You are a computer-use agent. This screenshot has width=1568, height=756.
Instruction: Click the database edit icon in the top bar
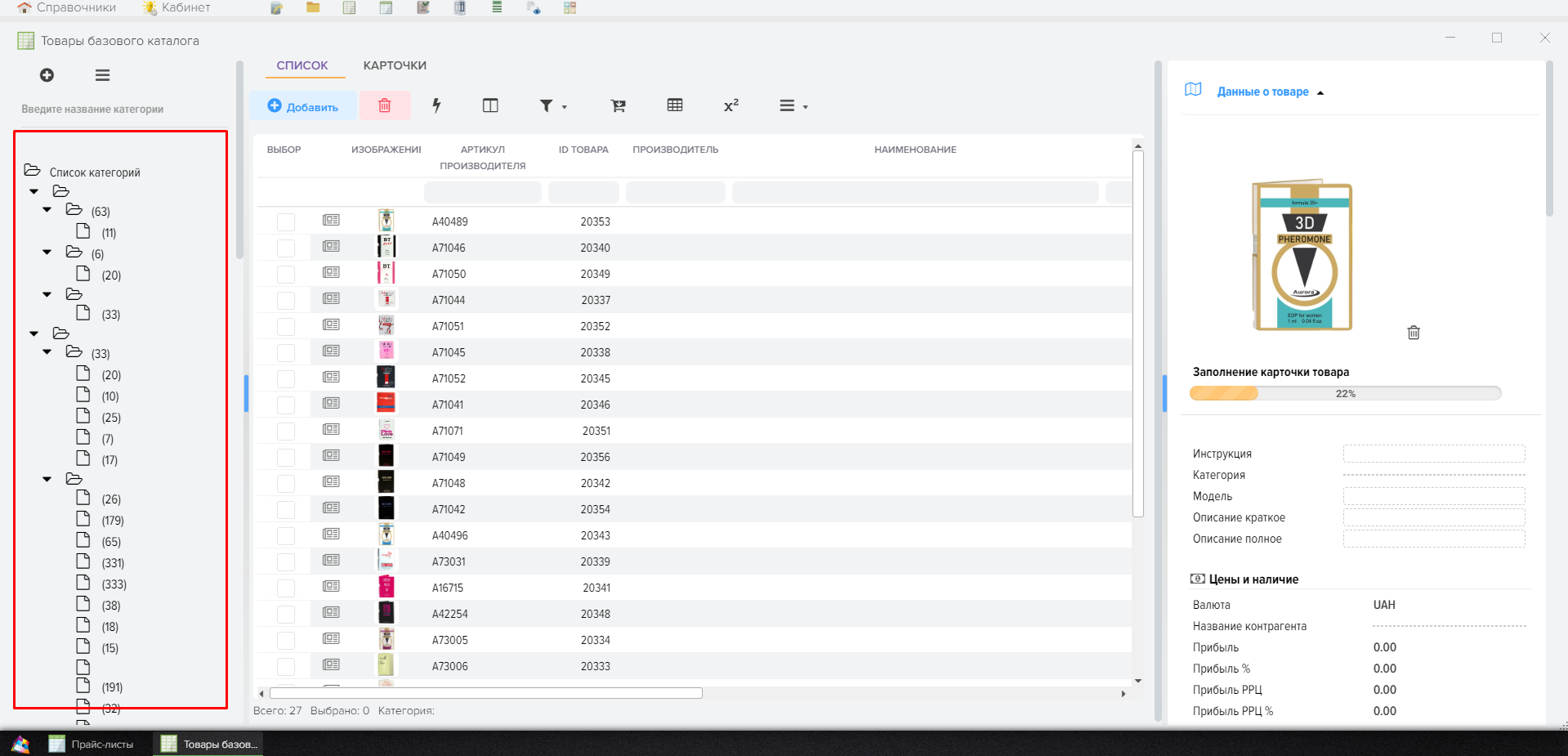pos(277,8)
